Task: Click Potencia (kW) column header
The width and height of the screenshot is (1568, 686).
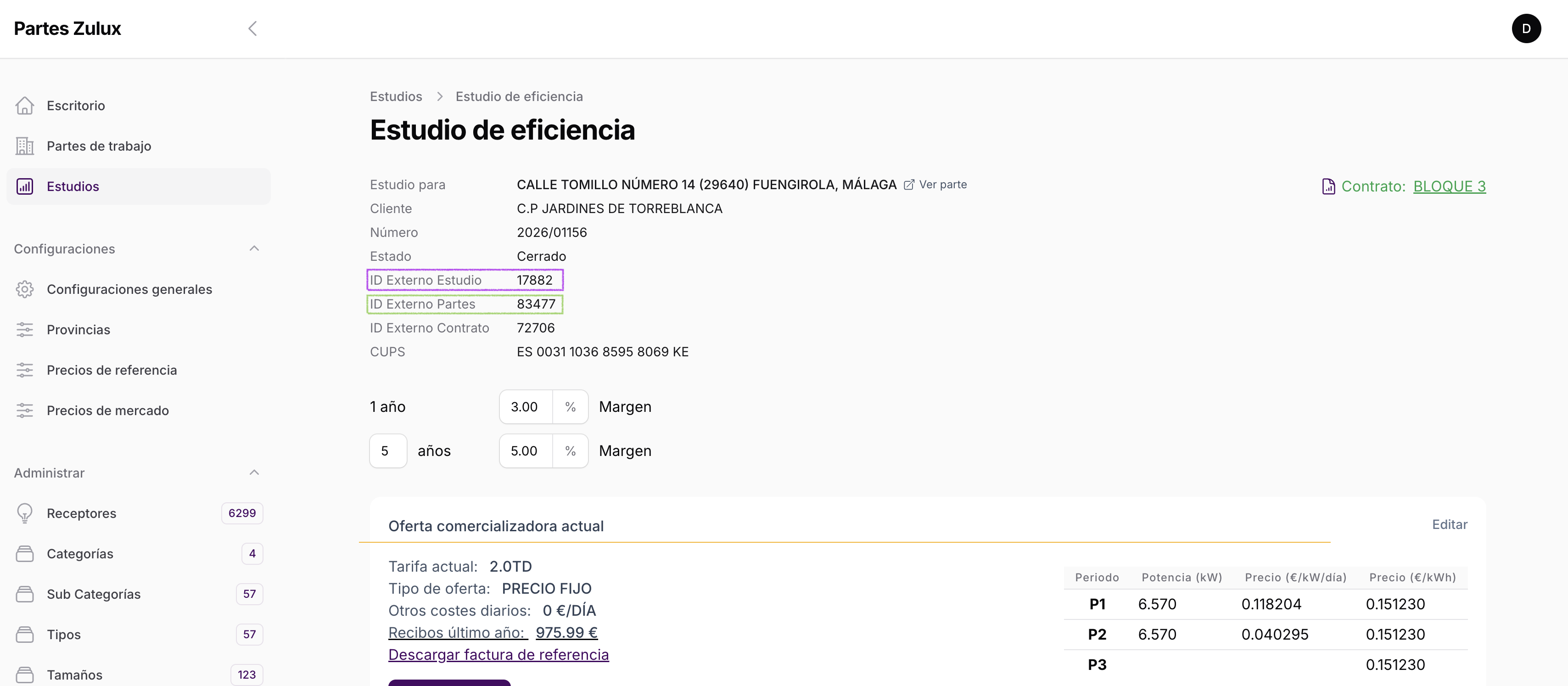Action: 1182,577
